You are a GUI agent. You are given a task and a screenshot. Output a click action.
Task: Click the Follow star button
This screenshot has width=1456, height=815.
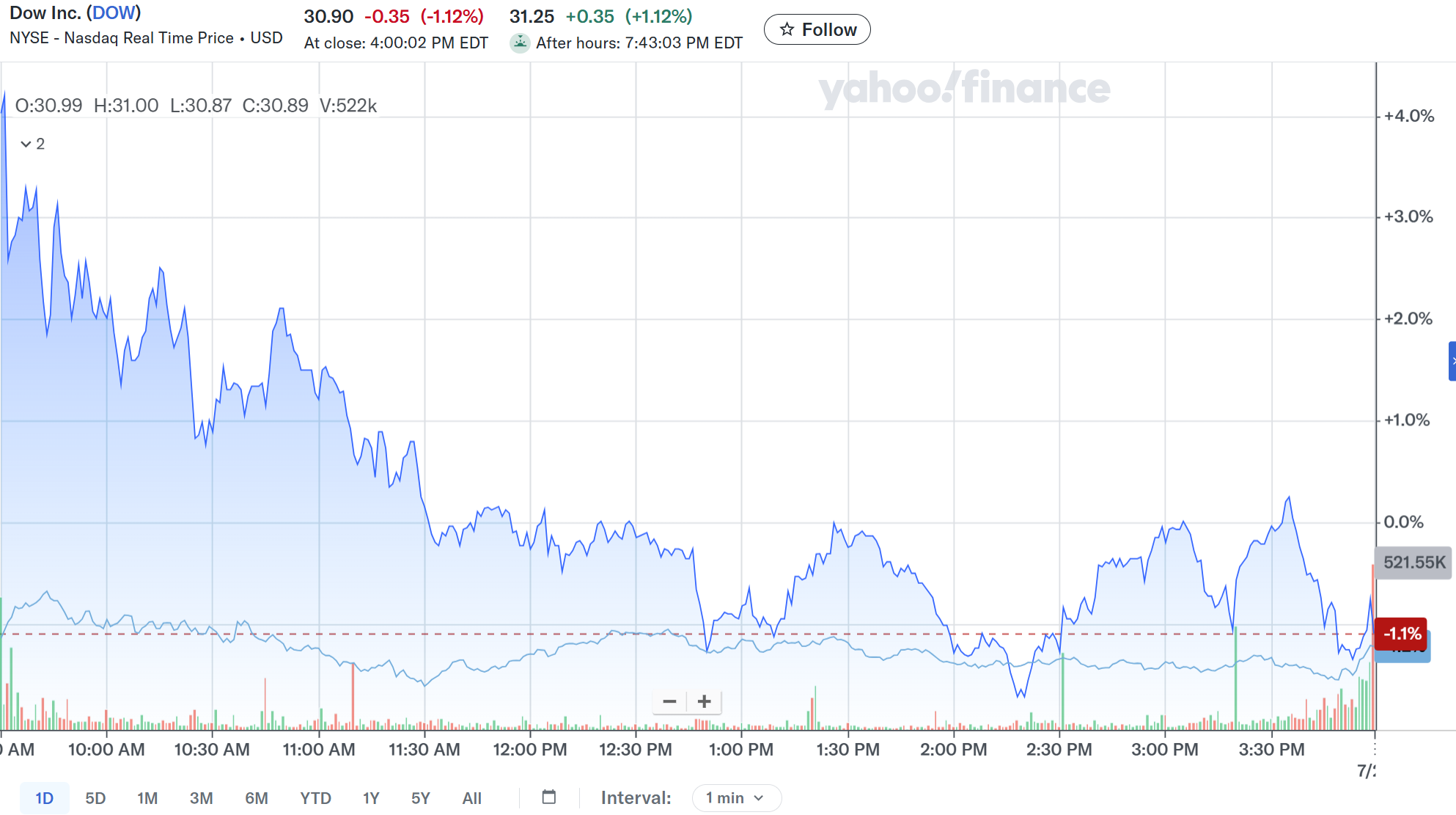817,29
